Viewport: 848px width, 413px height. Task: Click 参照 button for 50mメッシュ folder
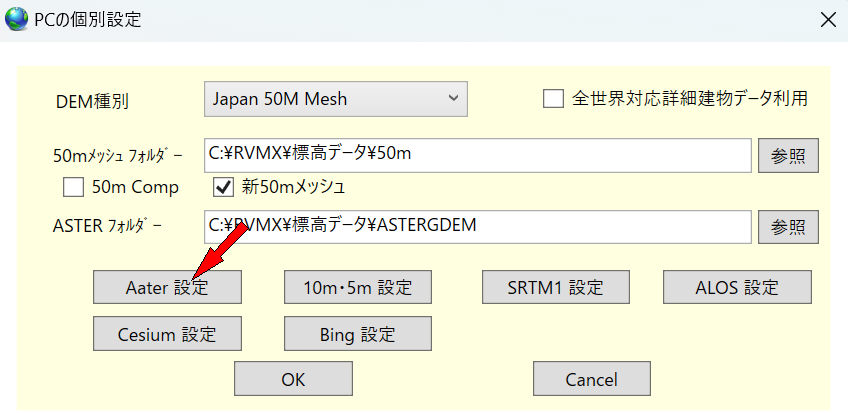click(788, 155)
